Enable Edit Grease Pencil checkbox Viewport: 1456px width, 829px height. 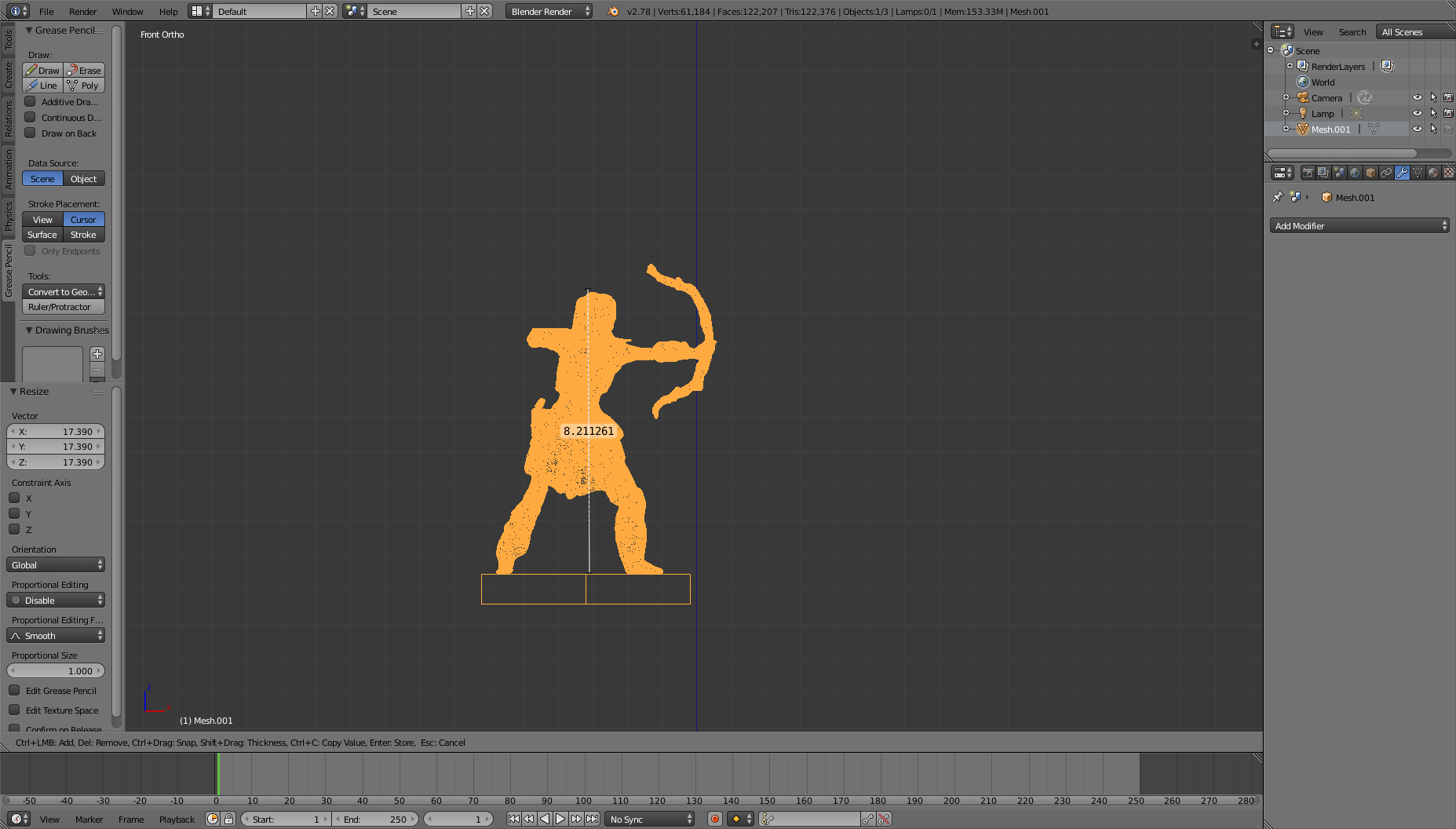pos(14,690)
